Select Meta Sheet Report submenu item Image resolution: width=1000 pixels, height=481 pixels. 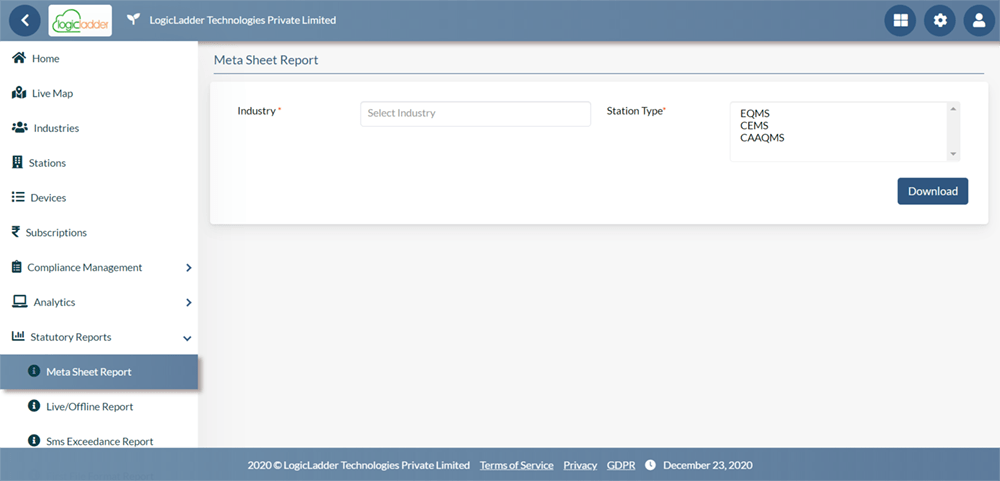tap(99, 372)
